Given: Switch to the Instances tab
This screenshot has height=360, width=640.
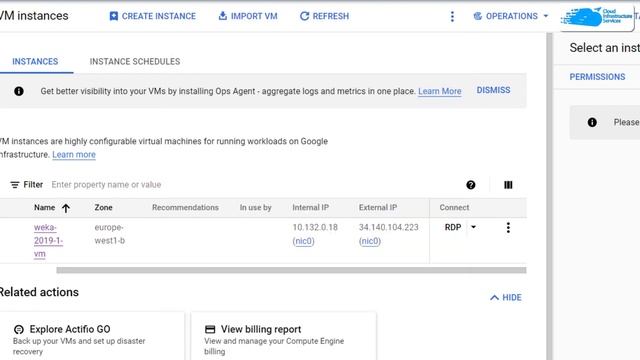Looking at the screenshot, I should coord(35,62).
